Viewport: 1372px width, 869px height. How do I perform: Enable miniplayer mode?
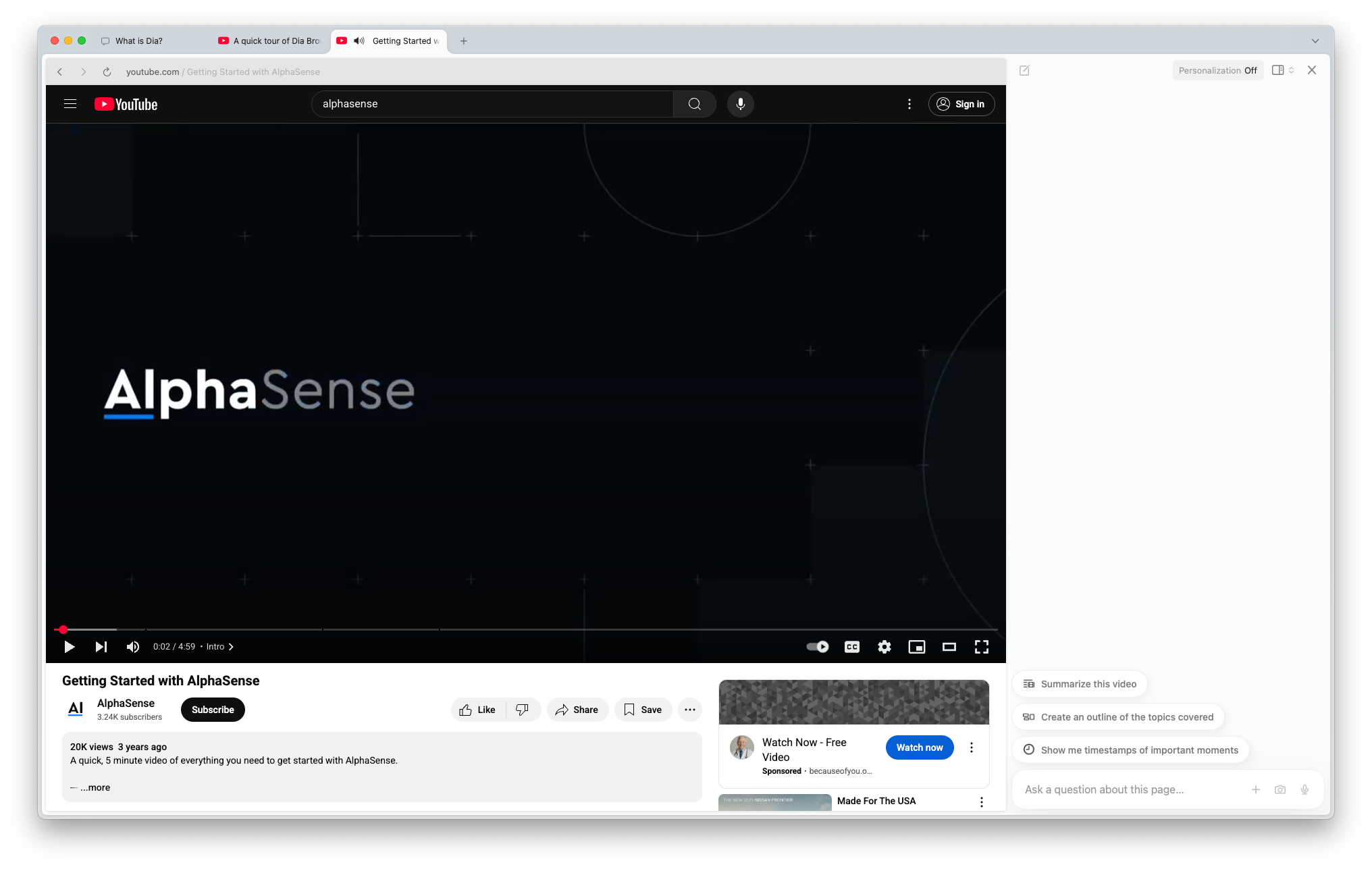[x=916, y=647]
